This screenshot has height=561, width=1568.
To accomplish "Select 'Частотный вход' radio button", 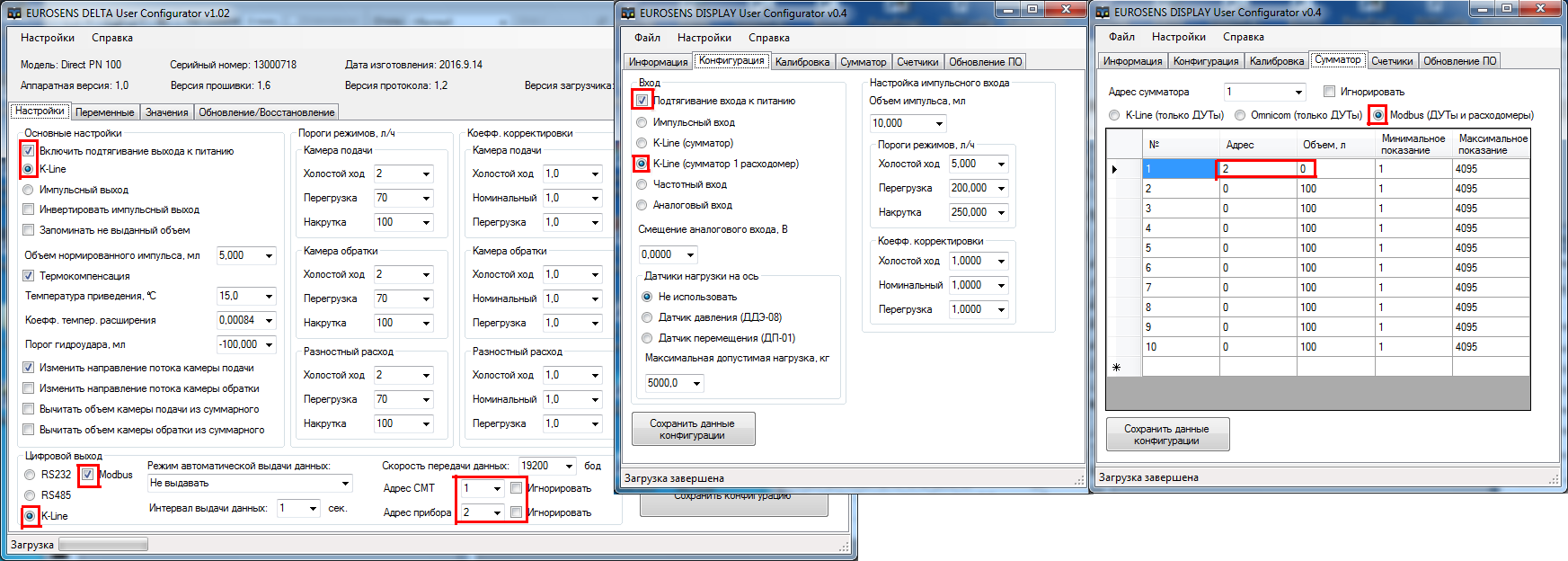I will tap(642, 184).
